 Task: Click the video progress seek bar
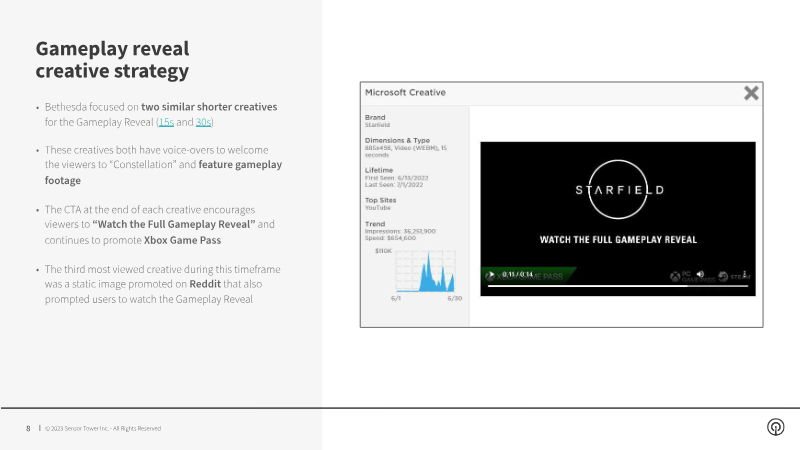pos(617,286)
